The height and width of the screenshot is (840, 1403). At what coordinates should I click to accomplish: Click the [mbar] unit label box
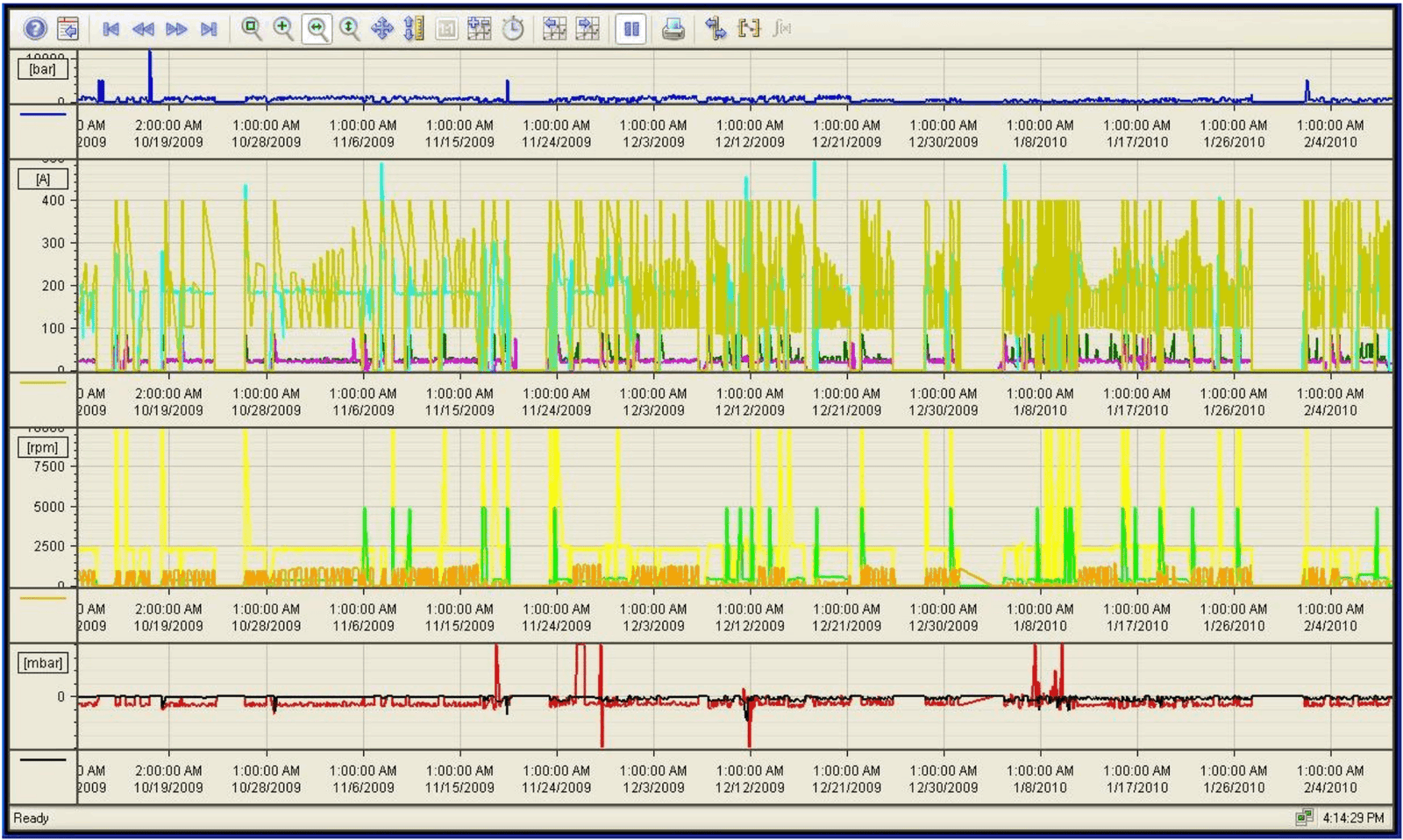[x=42, y=663]
